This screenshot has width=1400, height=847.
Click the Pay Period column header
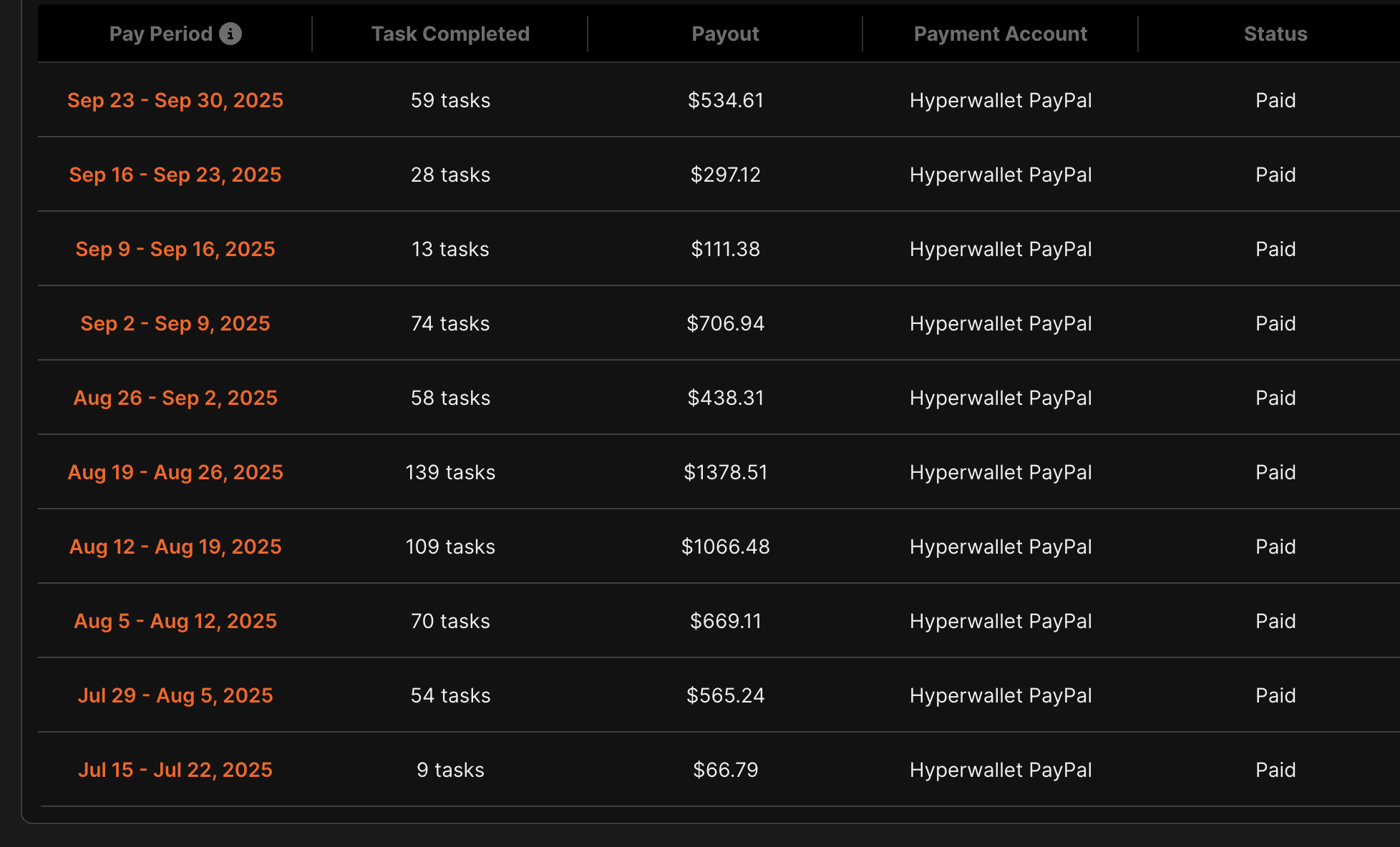click(160, 34)
